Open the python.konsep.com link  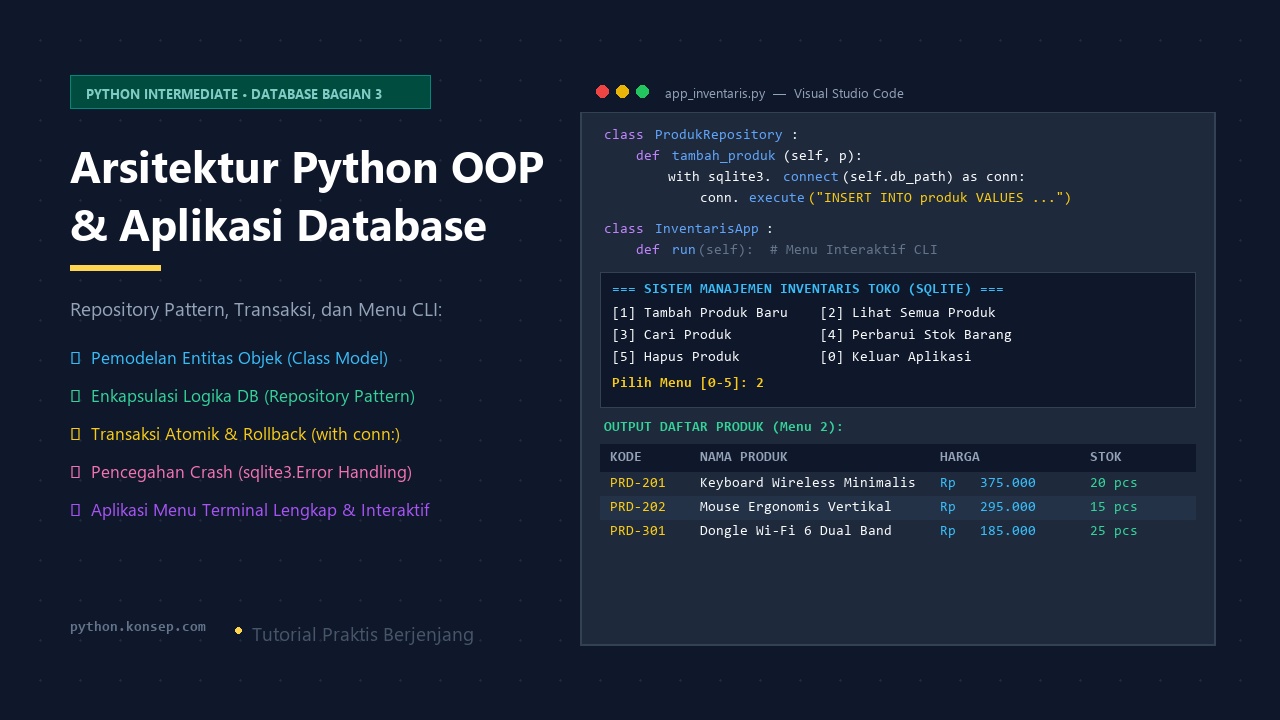(x=138, y=627)
